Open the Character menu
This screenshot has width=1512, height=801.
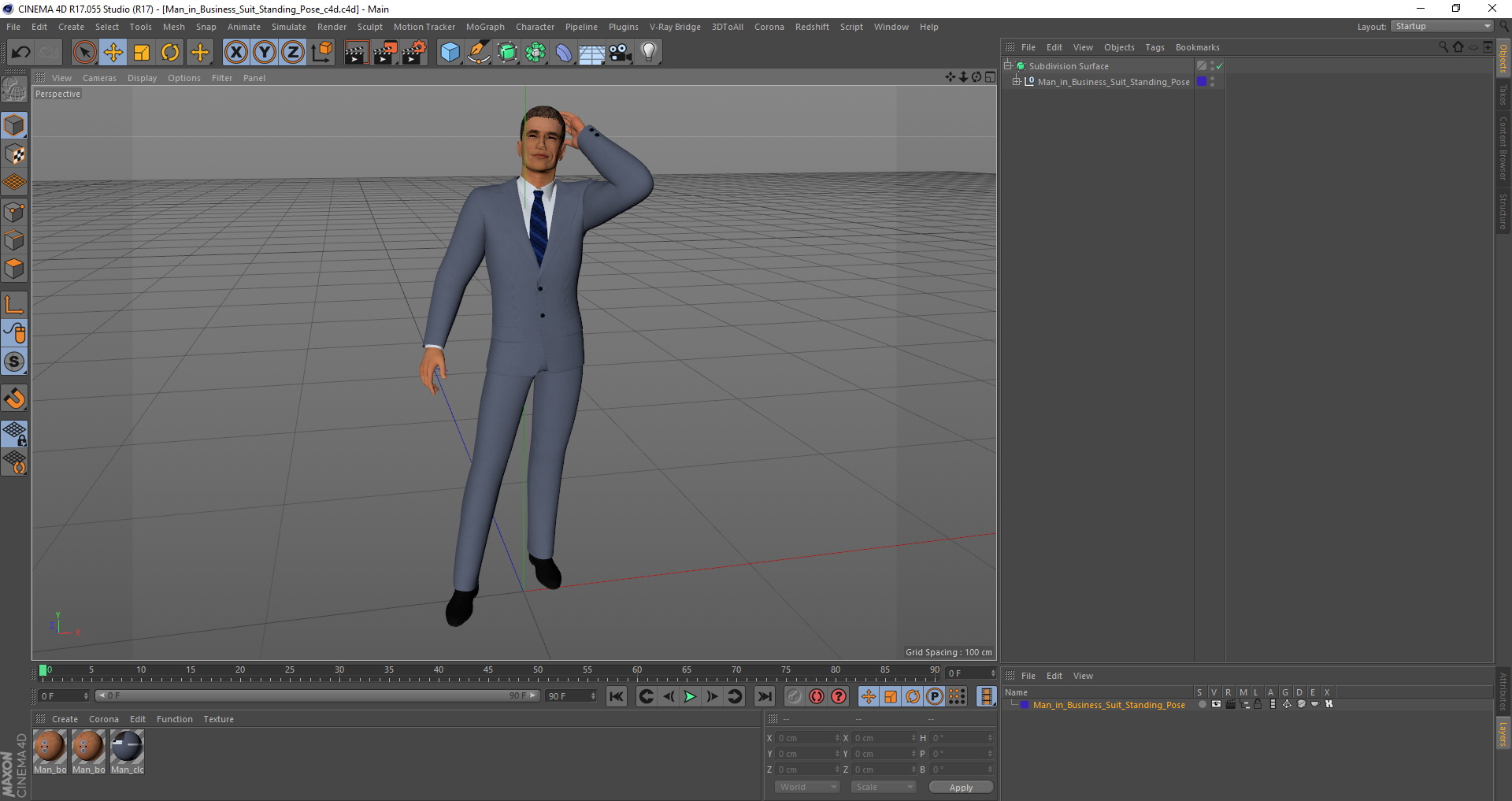point(535,27)
